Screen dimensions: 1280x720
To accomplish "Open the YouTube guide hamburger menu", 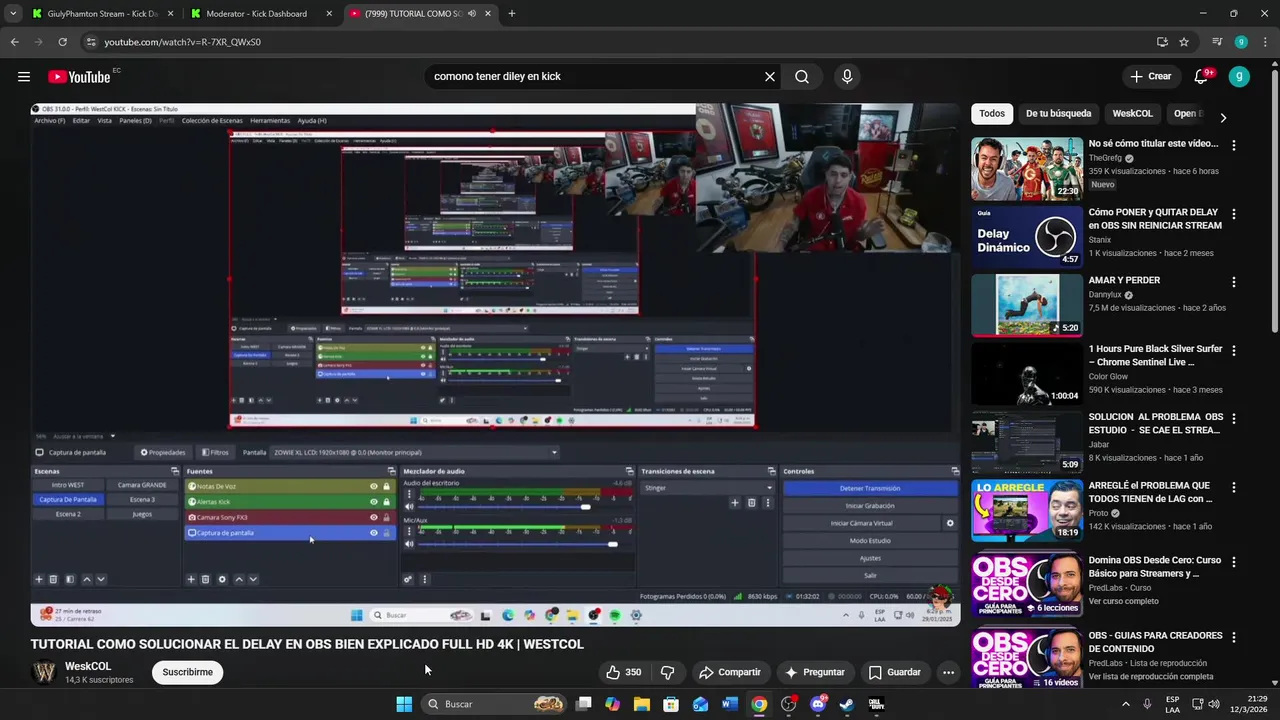I will point(24,77).
